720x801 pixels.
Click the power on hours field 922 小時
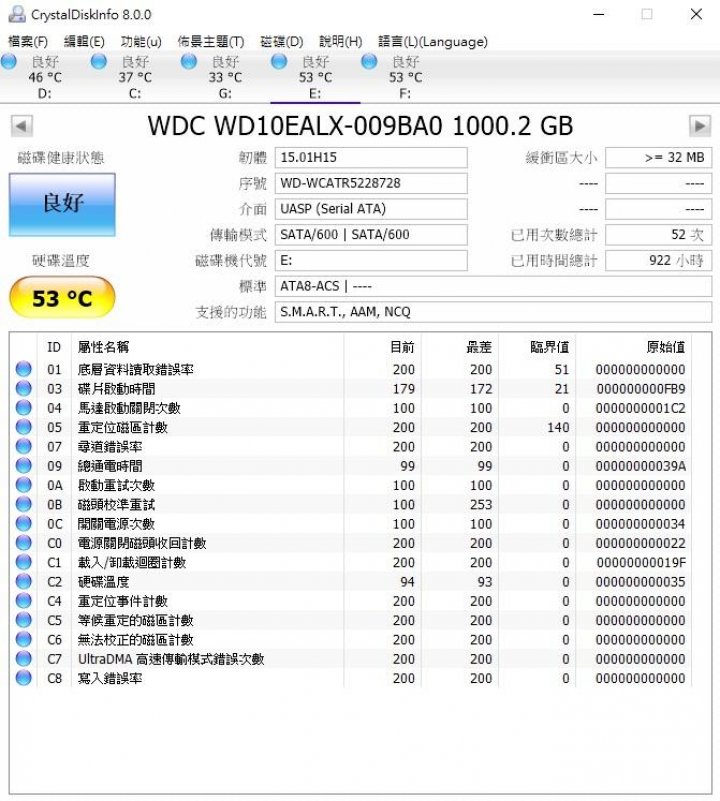click(659, 261)
